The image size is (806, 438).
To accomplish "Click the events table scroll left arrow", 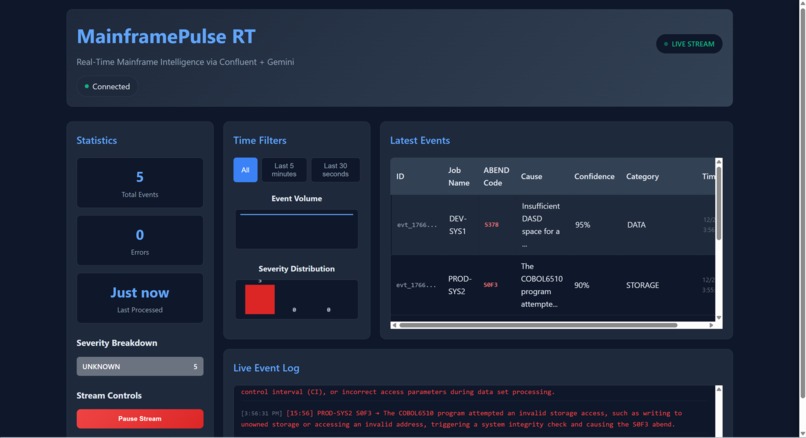I will pyautogui.click(x=394, y=325).
